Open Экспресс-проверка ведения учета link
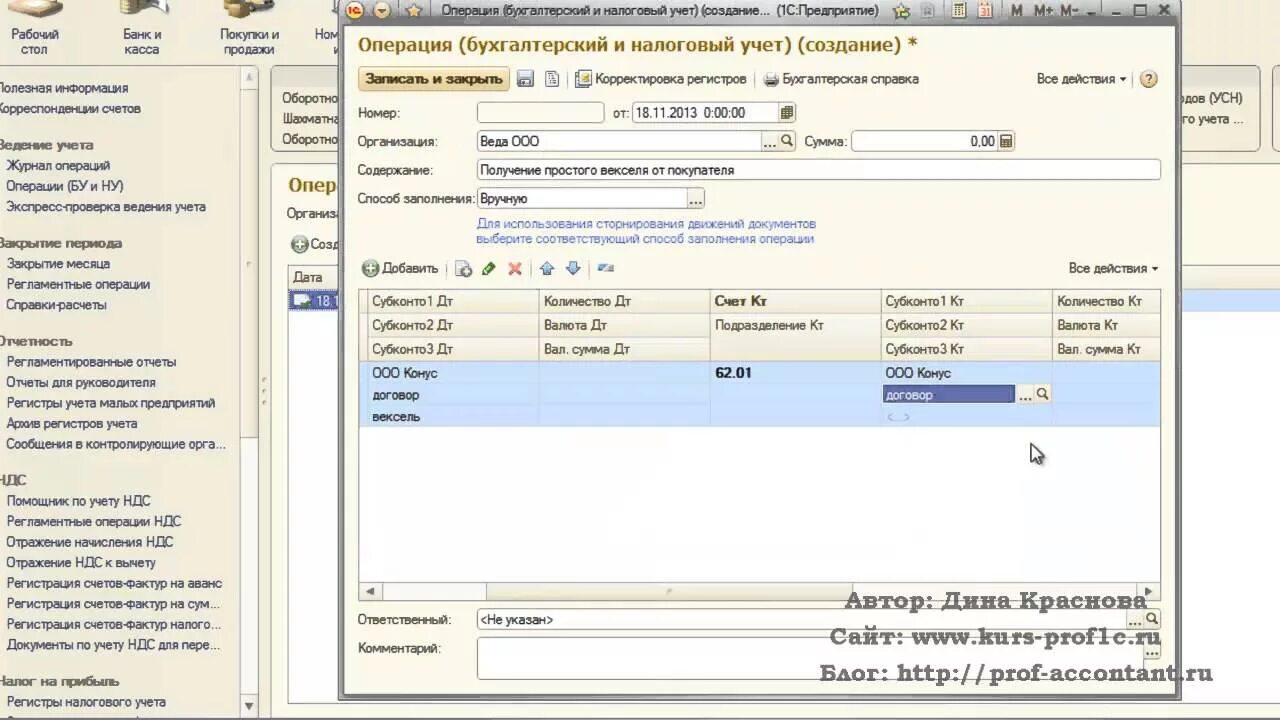Viewport: 1280px width, 720px height. (x=106, y=207)
